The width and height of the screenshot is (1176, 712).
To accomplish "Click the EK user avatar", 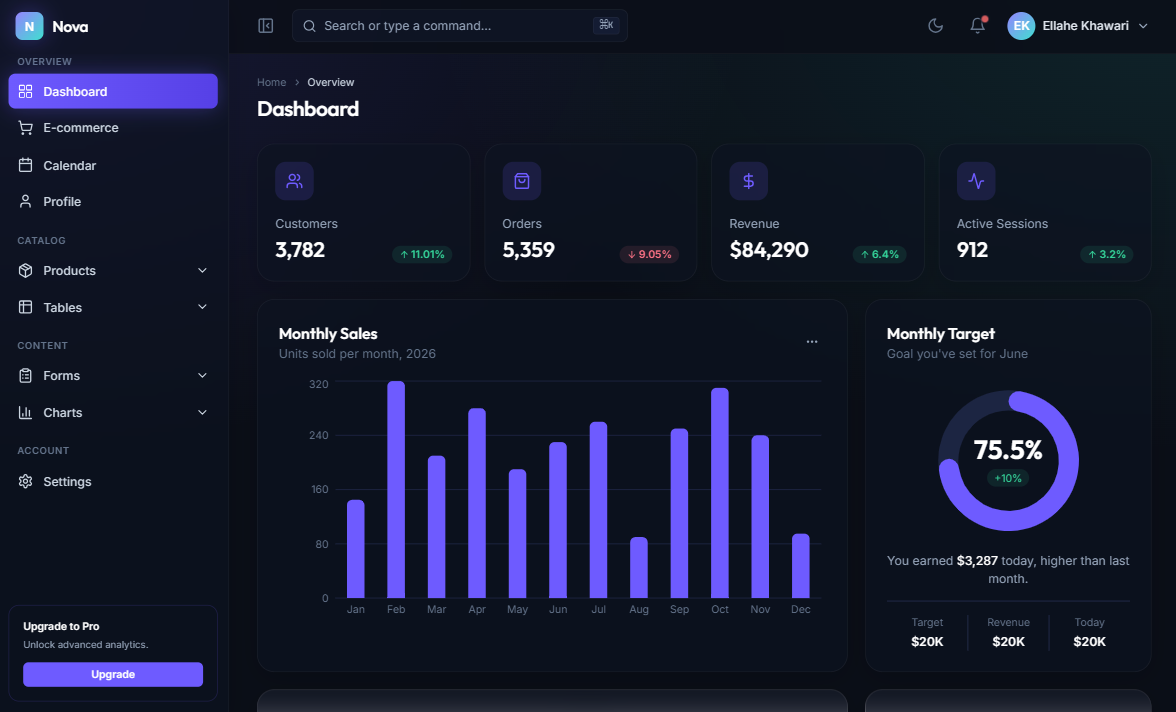I will (1021, 26).
